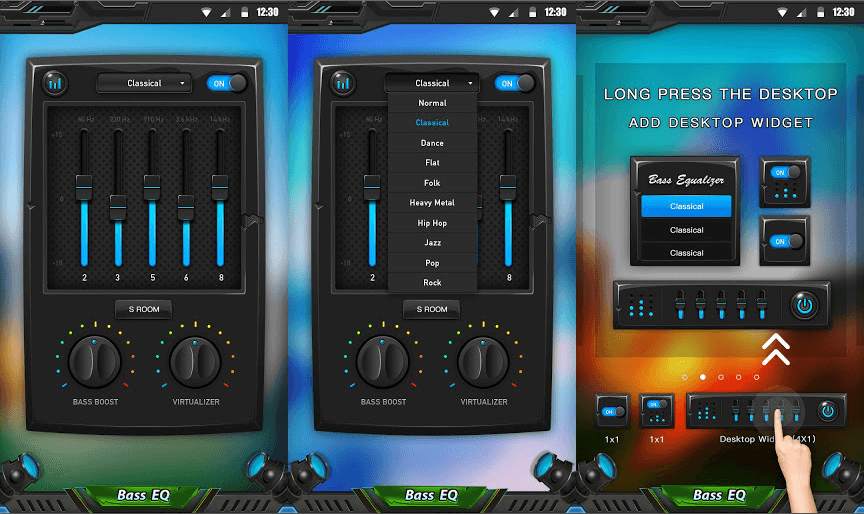Open the closed Classical preset dropdown

click(x=145, y=83)
